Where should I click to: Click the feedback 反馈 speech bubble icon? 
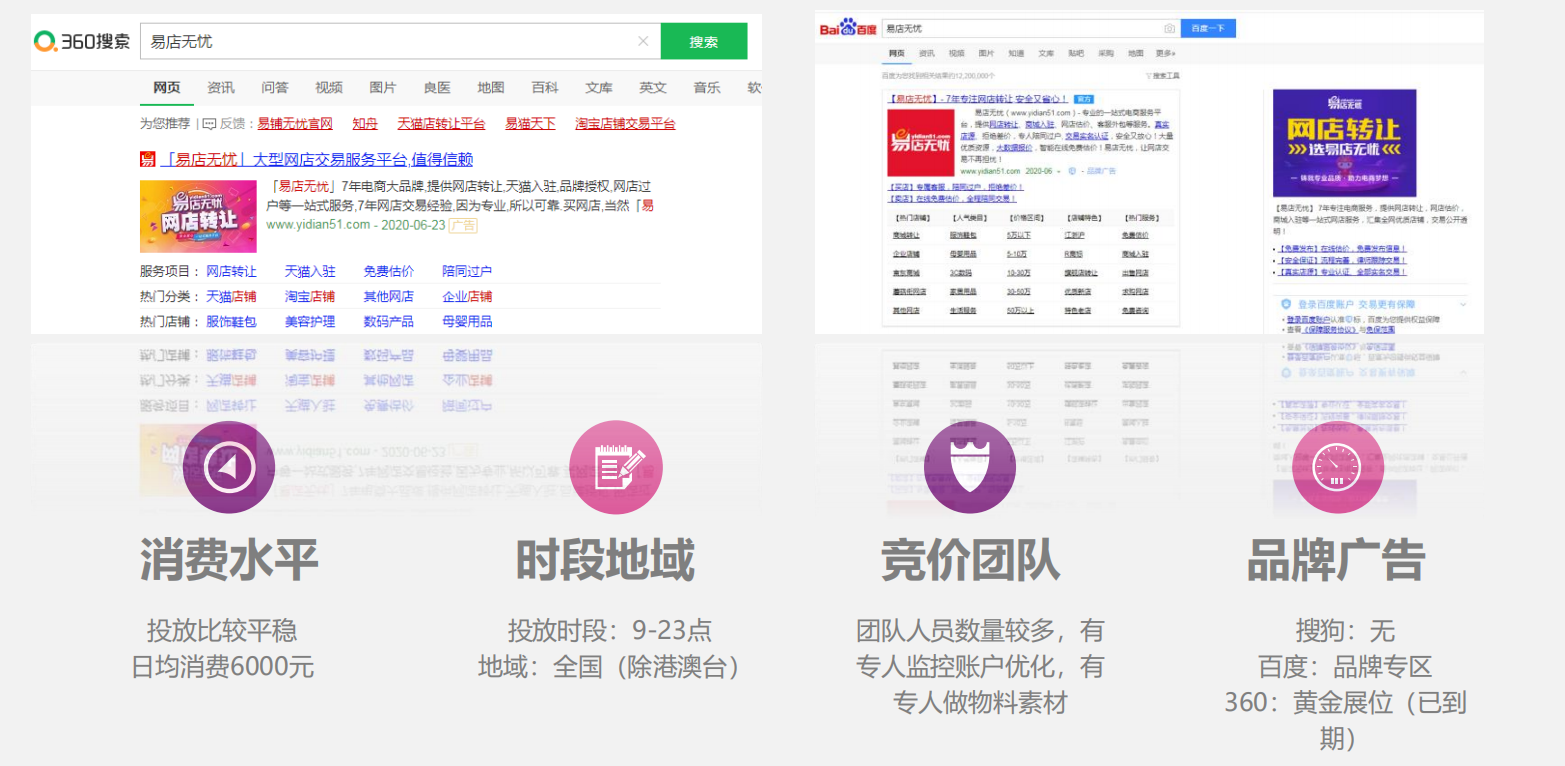pos(209,124)
